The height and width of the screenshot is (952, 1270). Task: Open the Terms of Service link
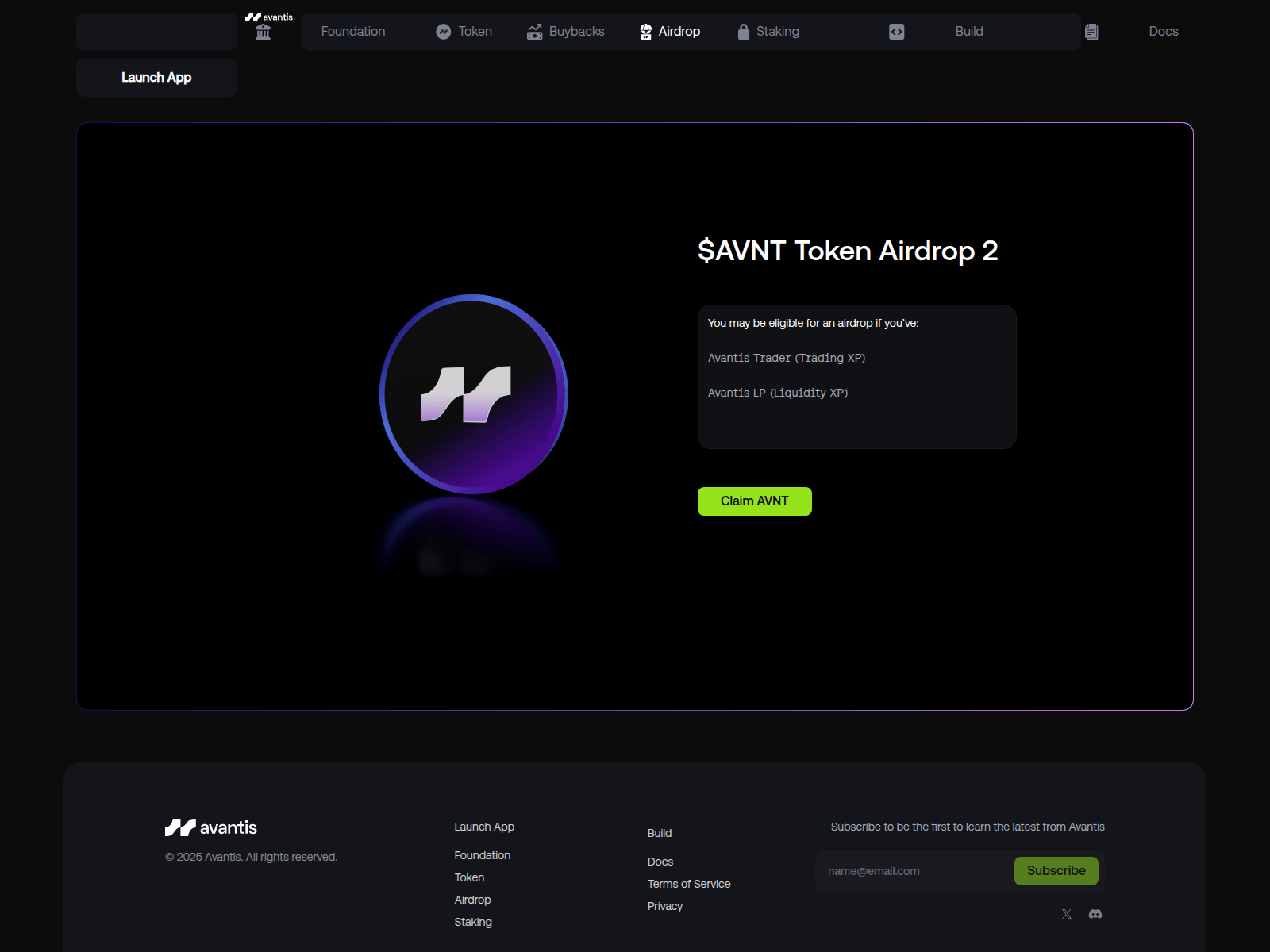688,883
